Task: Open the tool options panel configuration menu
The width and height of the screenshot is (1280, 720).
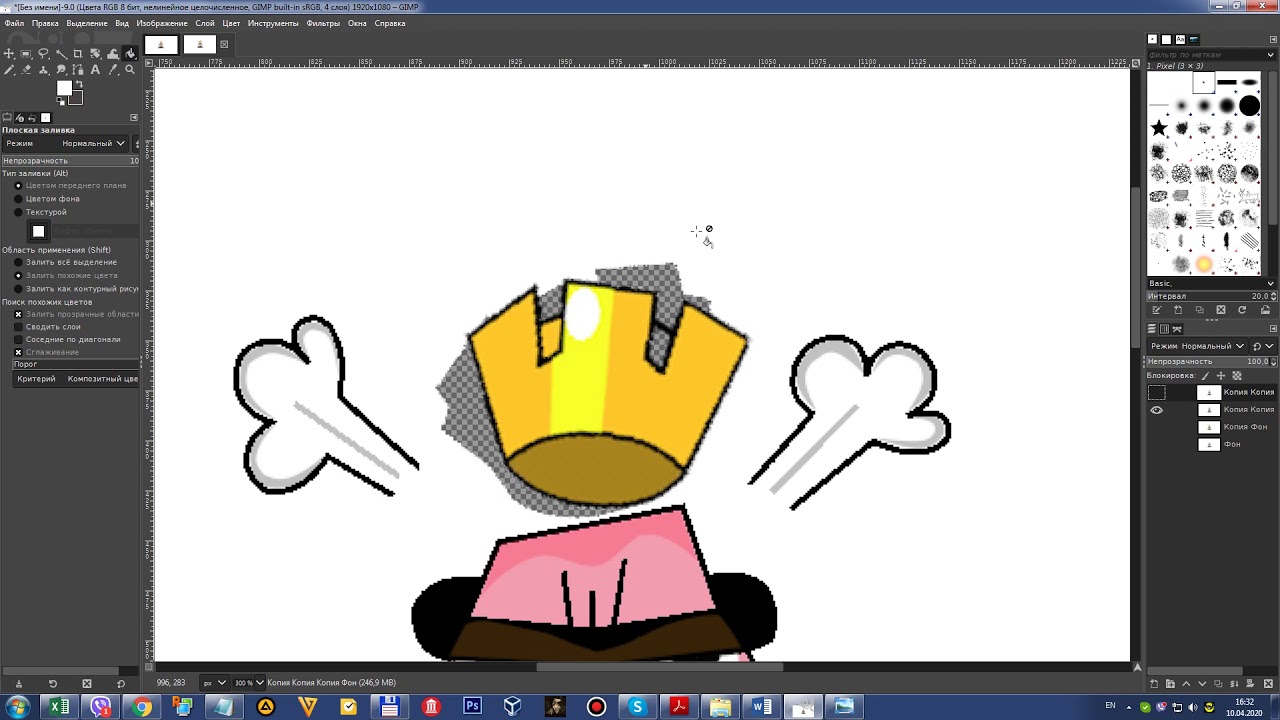Action: tap(134, 118)
